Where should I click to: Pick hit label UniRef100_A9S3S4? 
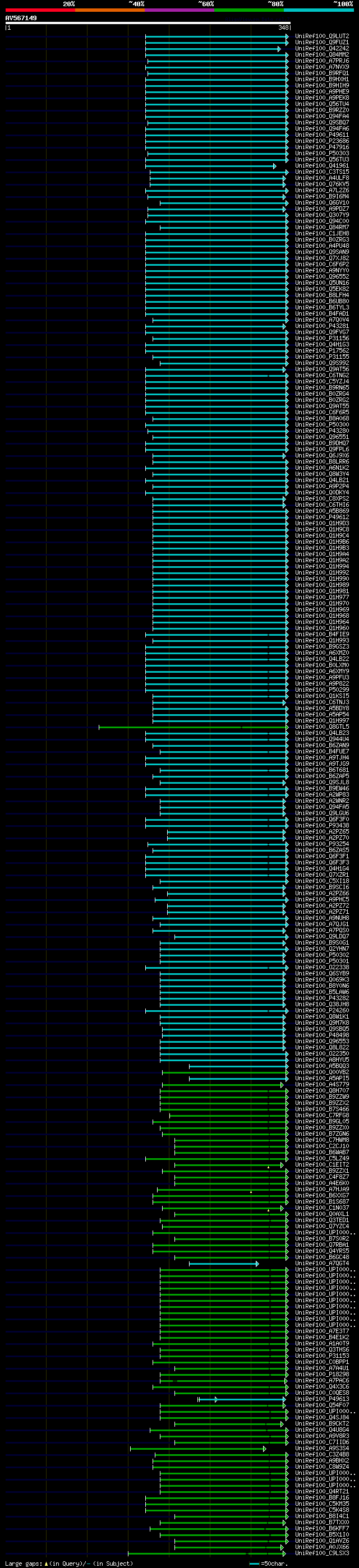tap(323, 1448)
